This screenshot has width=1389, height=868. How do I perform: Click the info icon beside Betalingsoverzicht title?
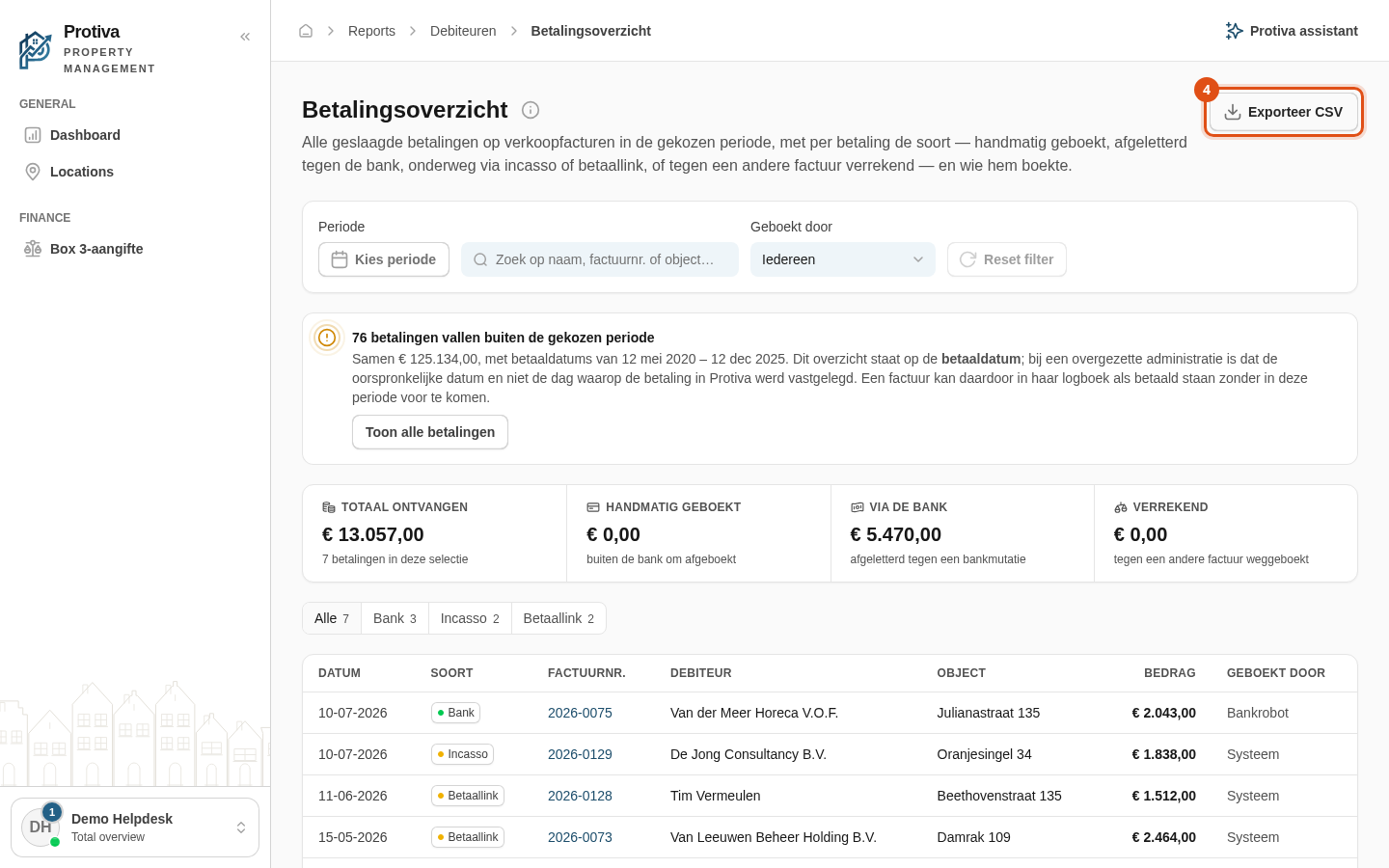531,110
